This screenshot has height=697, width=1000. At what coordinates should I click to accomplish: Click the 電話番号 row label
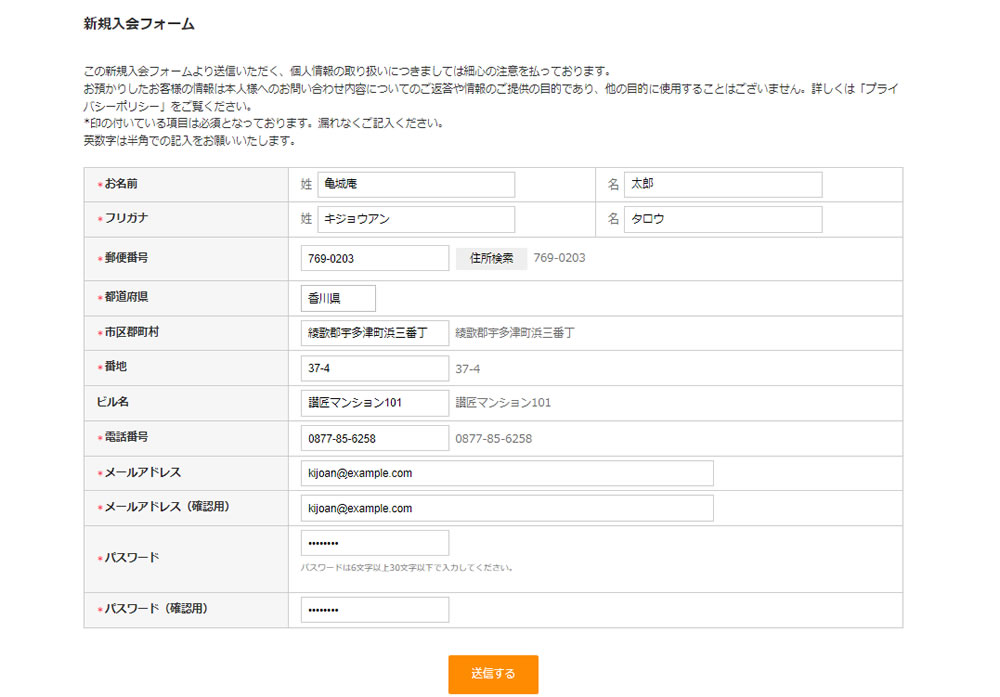coord(126,437)
